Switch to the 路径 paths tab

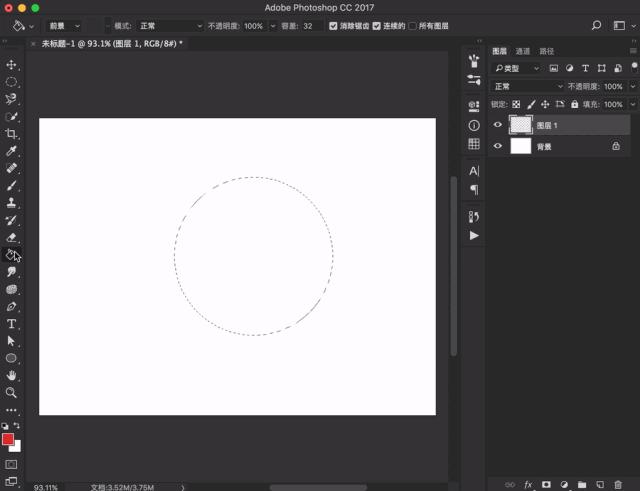click(546, 51)
